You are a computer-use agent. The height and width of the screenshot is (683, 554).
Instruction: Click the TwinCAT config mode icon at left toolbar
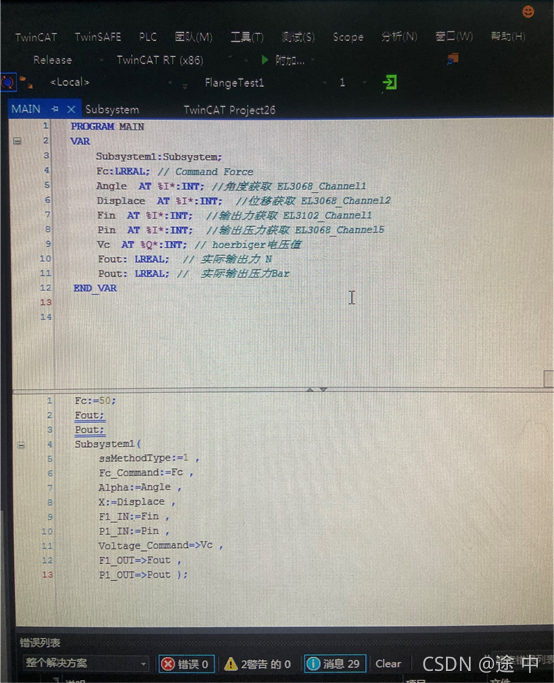[x=7, y=82]
